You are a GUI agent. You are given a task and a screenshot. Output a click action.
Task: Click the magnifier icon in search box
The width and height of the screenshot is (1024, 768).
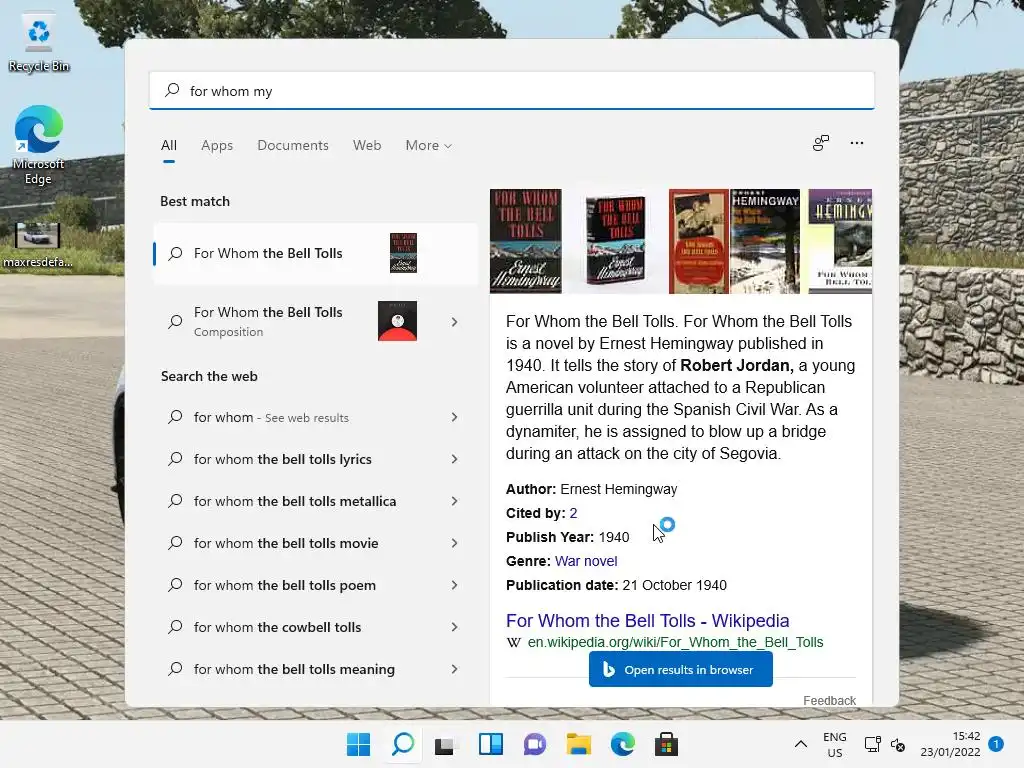[x=172, y=90]
